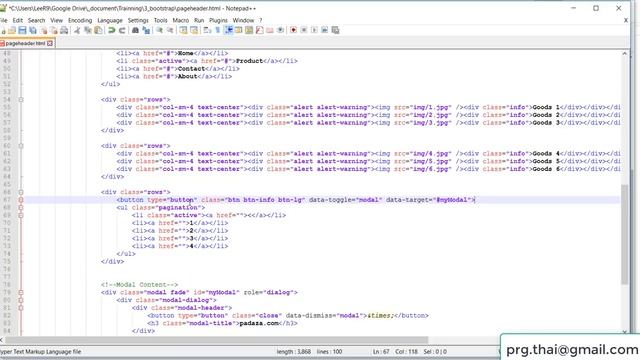Click the scroll up arrow of editor

pos(624,53)
